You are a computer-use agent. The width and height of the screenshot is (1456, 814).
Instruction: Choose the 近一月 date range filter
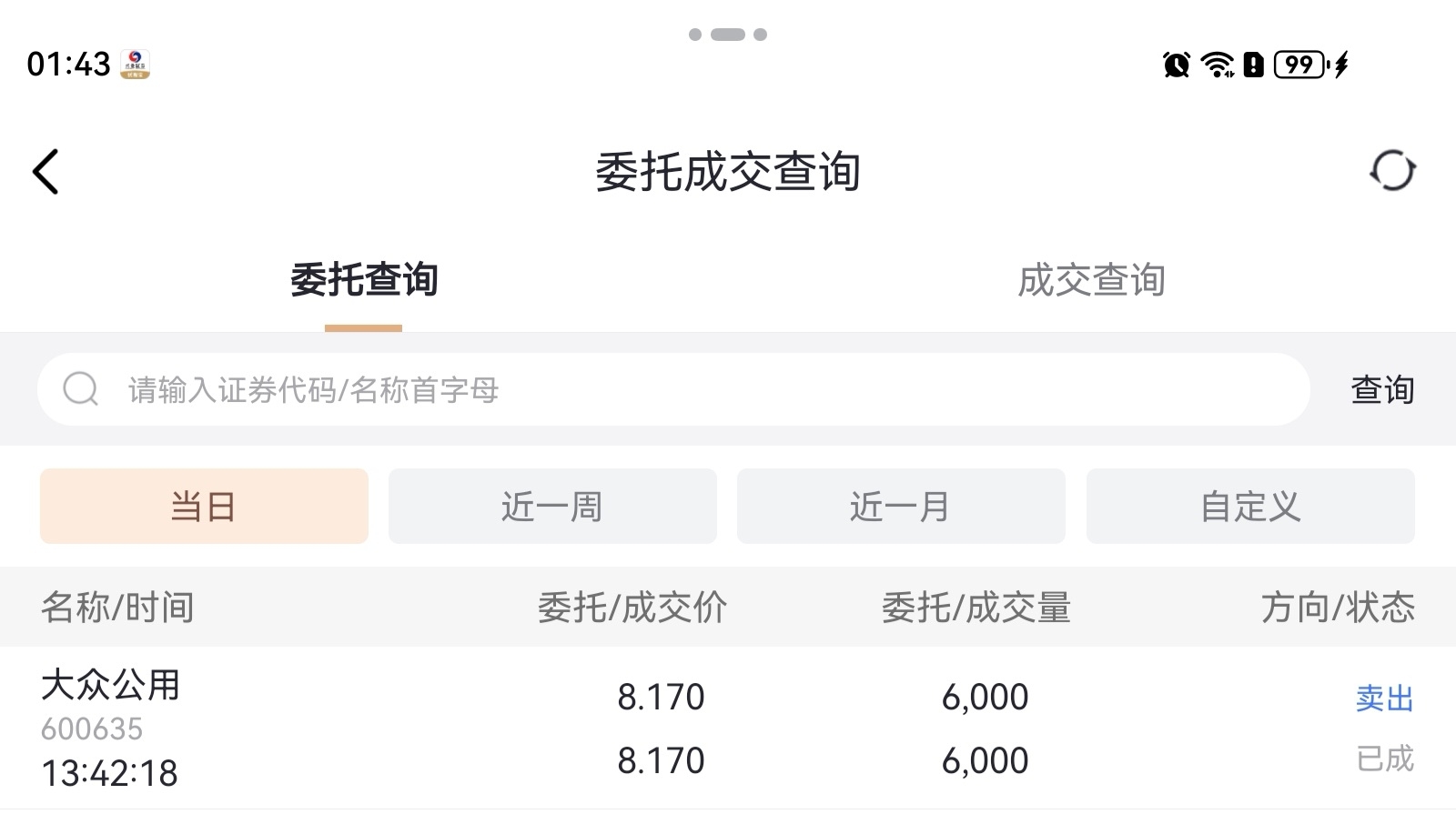coord(901,507)
